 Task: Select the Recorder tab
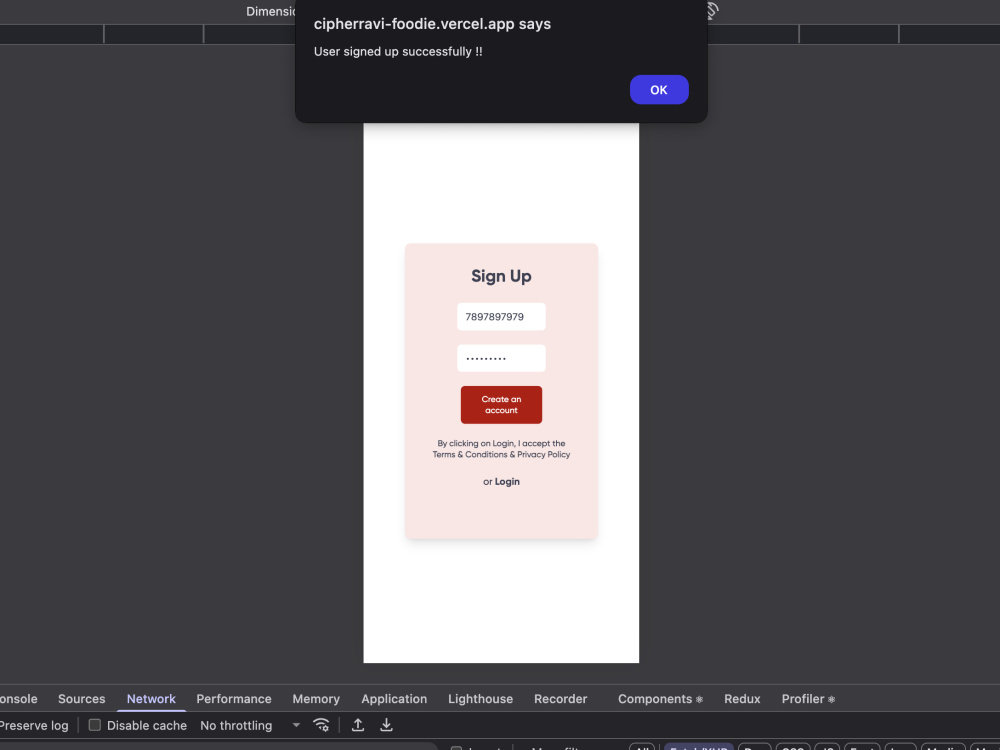click(561, 699)
